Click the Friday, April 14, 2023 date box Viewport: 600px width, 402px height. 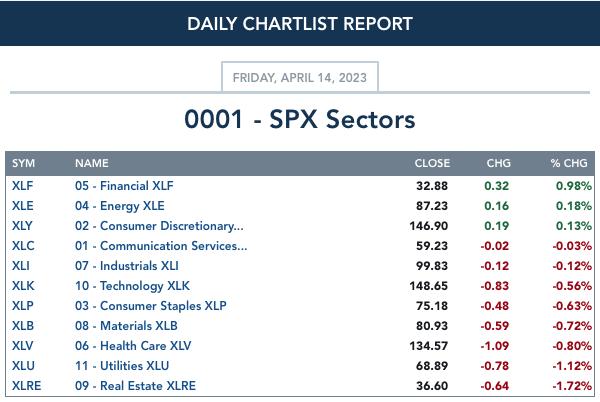pos(300,77)
